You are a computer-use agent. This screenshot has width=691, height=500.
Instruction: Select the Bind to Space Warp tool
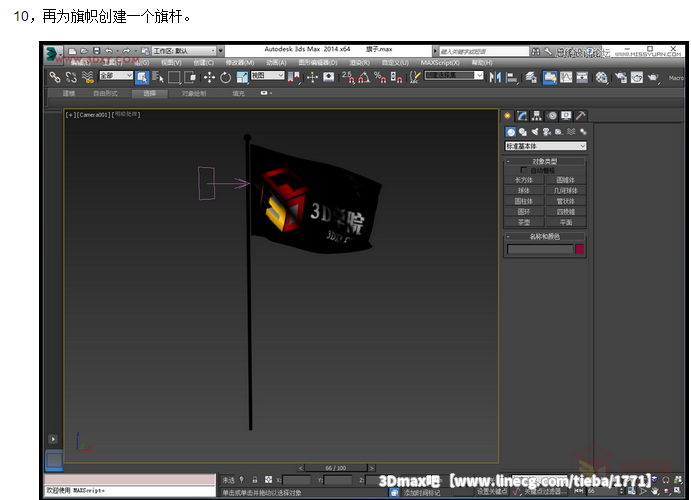88,78
